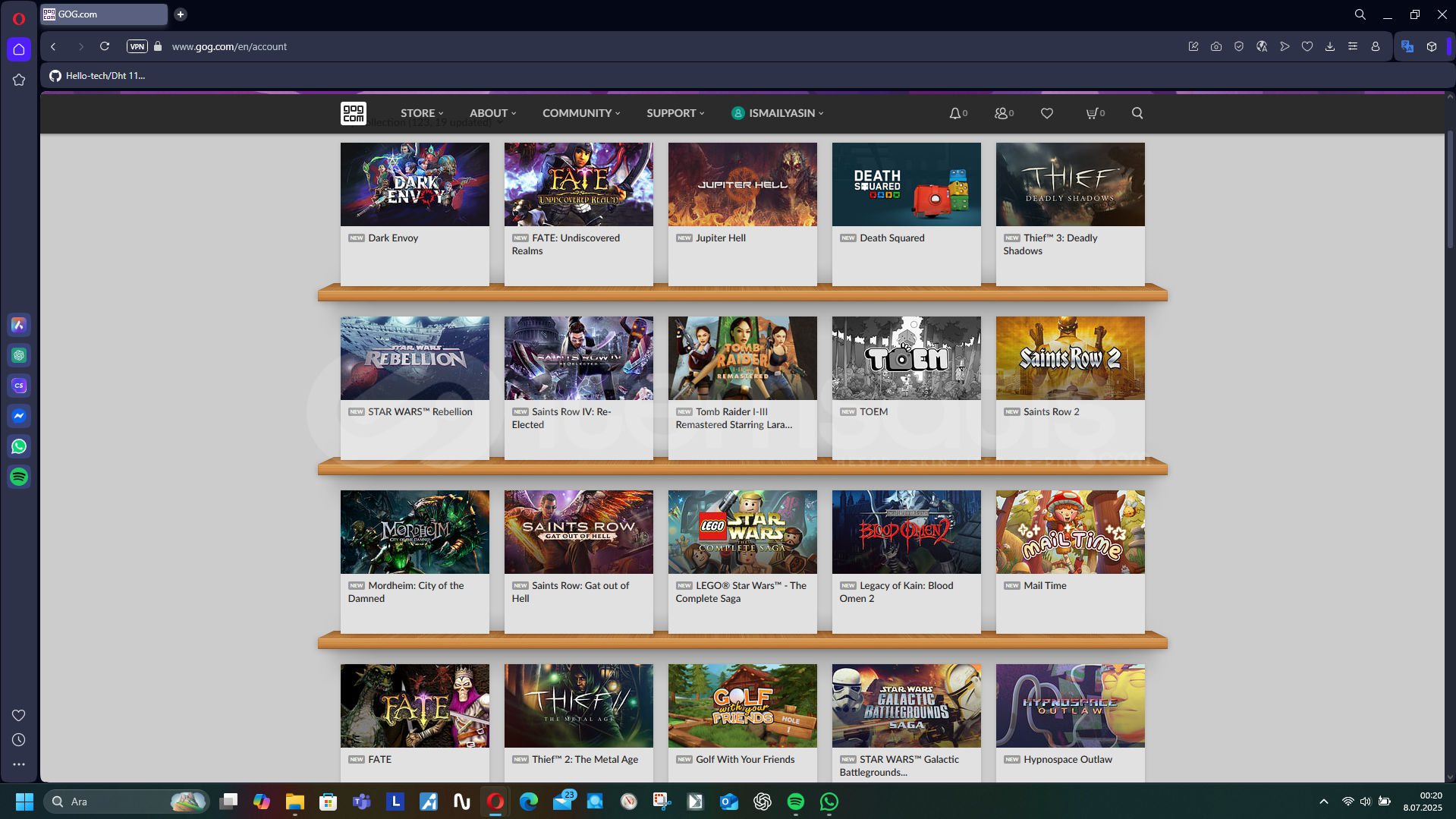
Task: Open Messenger in Opera sidebar
Action: 19,416
